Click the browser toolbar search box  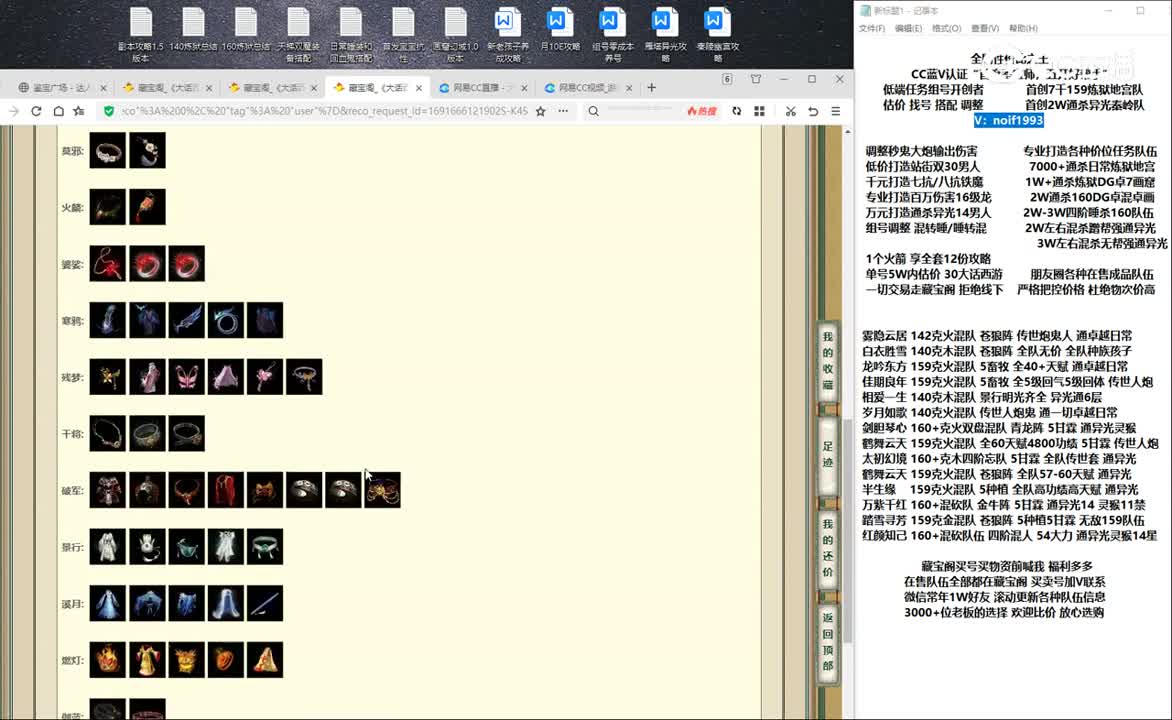[x=641, y=111]
